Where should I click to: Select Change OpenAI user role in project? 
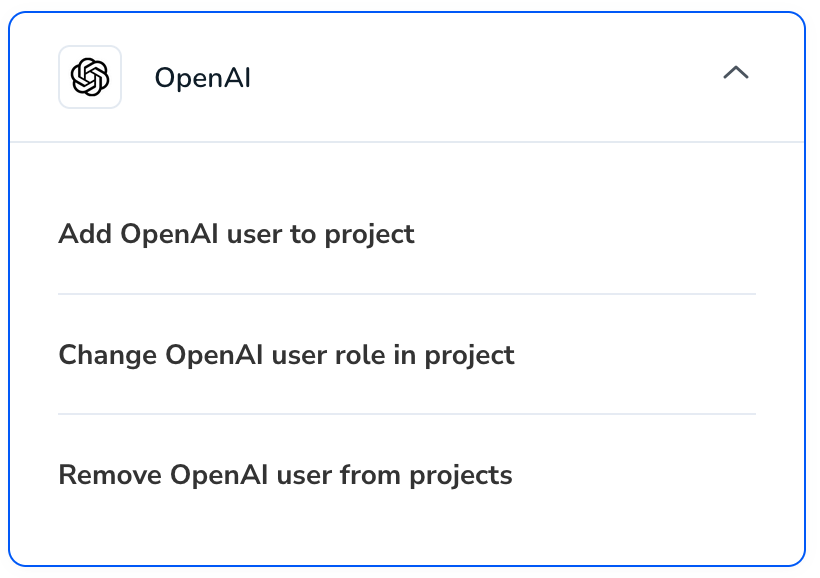click(x=287, y=355)
